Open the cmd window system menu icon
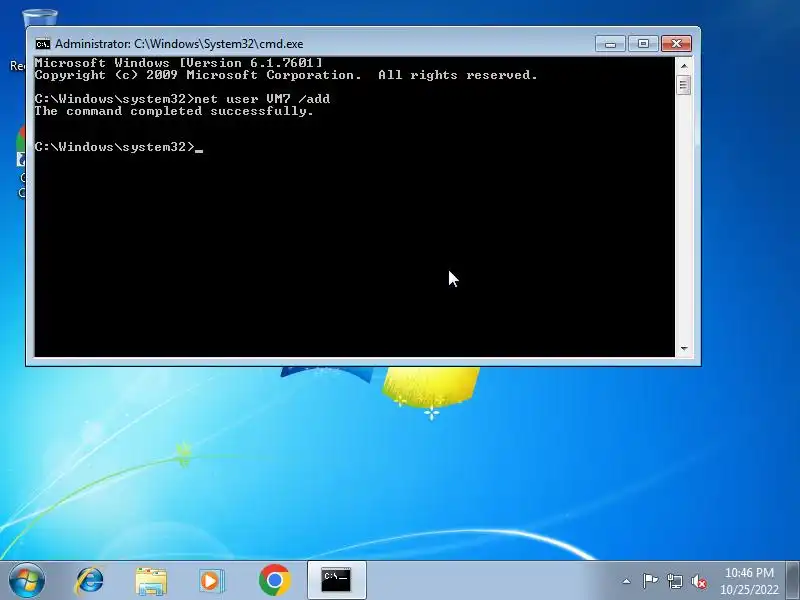Viewport: 800px width, 600px height. click(43, 44)
